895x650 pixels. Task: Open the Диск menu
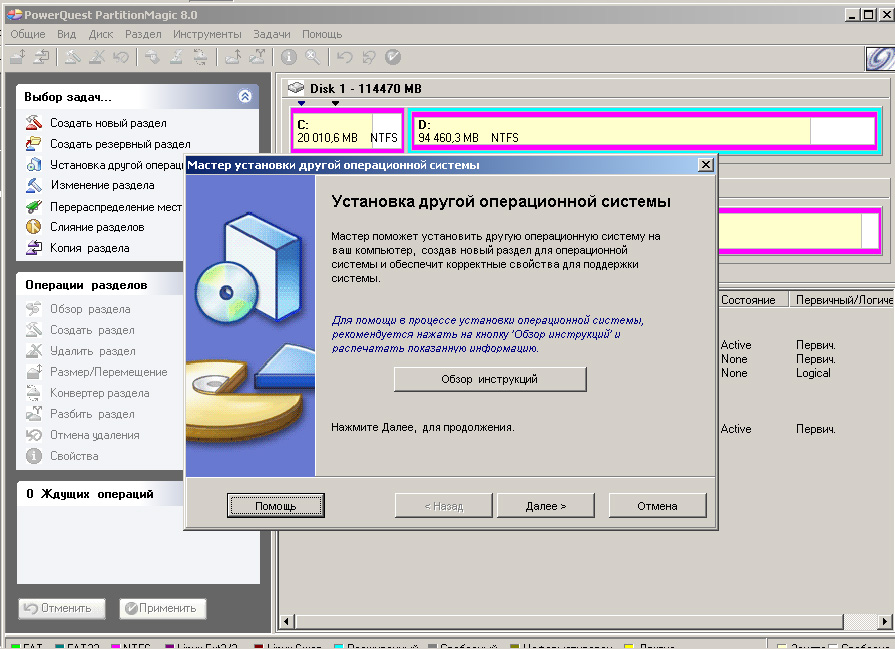coord(101,34)
